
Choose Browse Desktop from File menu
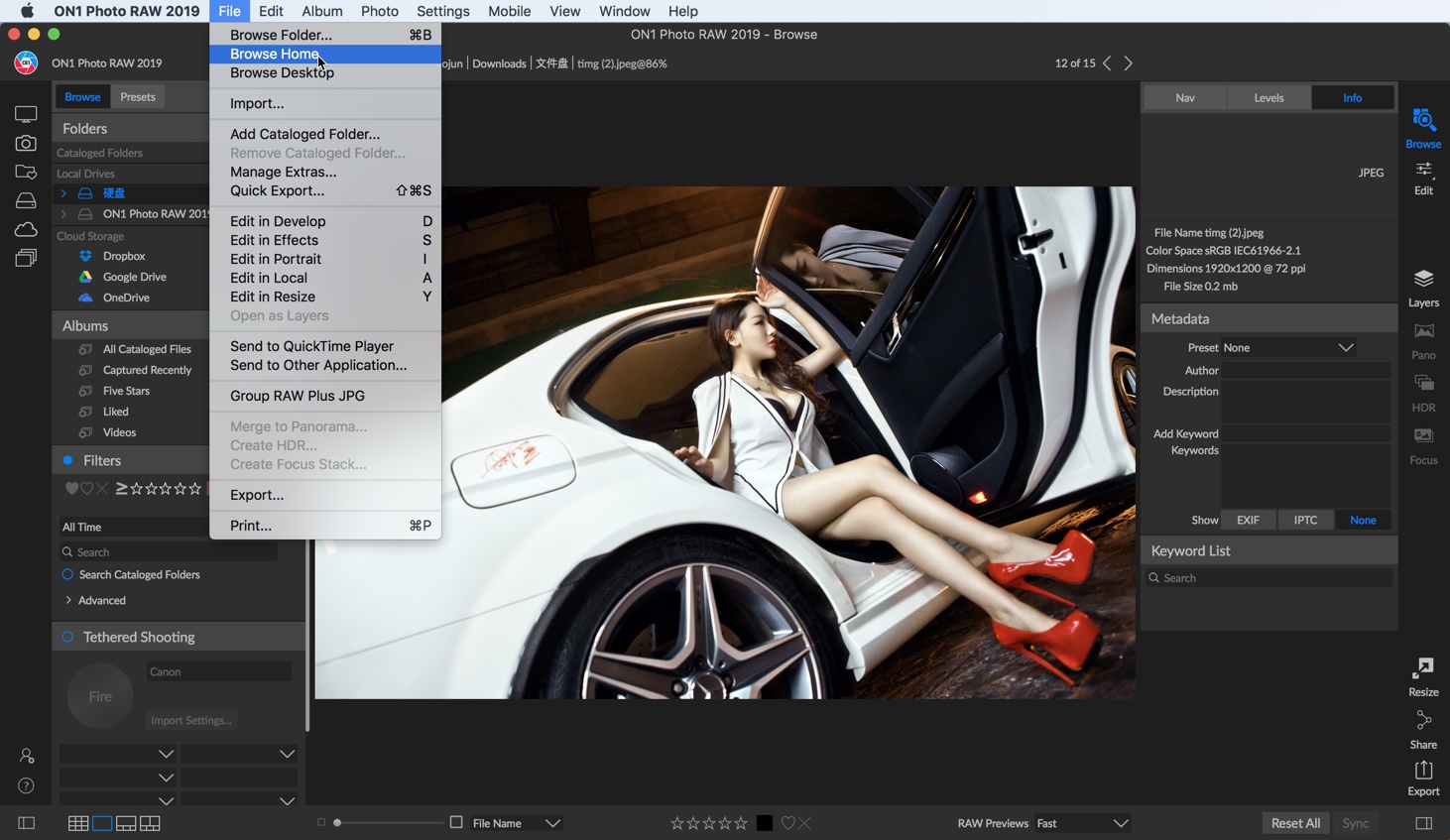pyautogui.click(x=325, y=72)
